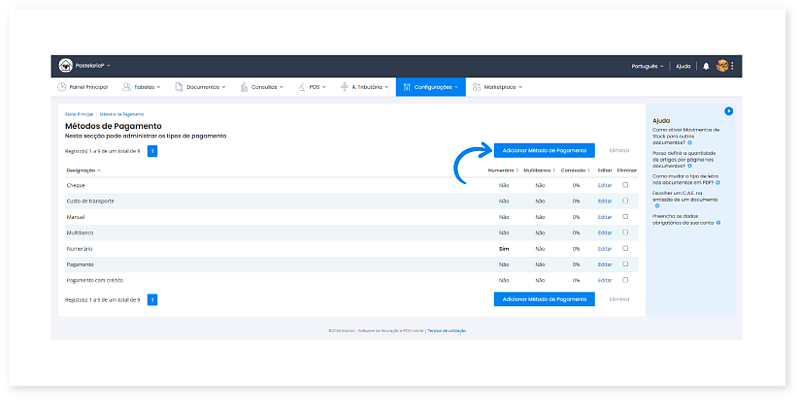Screen dimensions: 800x401
Task: Select the Eliminar checkbox for Multibanco row
Action: [626, 232]
